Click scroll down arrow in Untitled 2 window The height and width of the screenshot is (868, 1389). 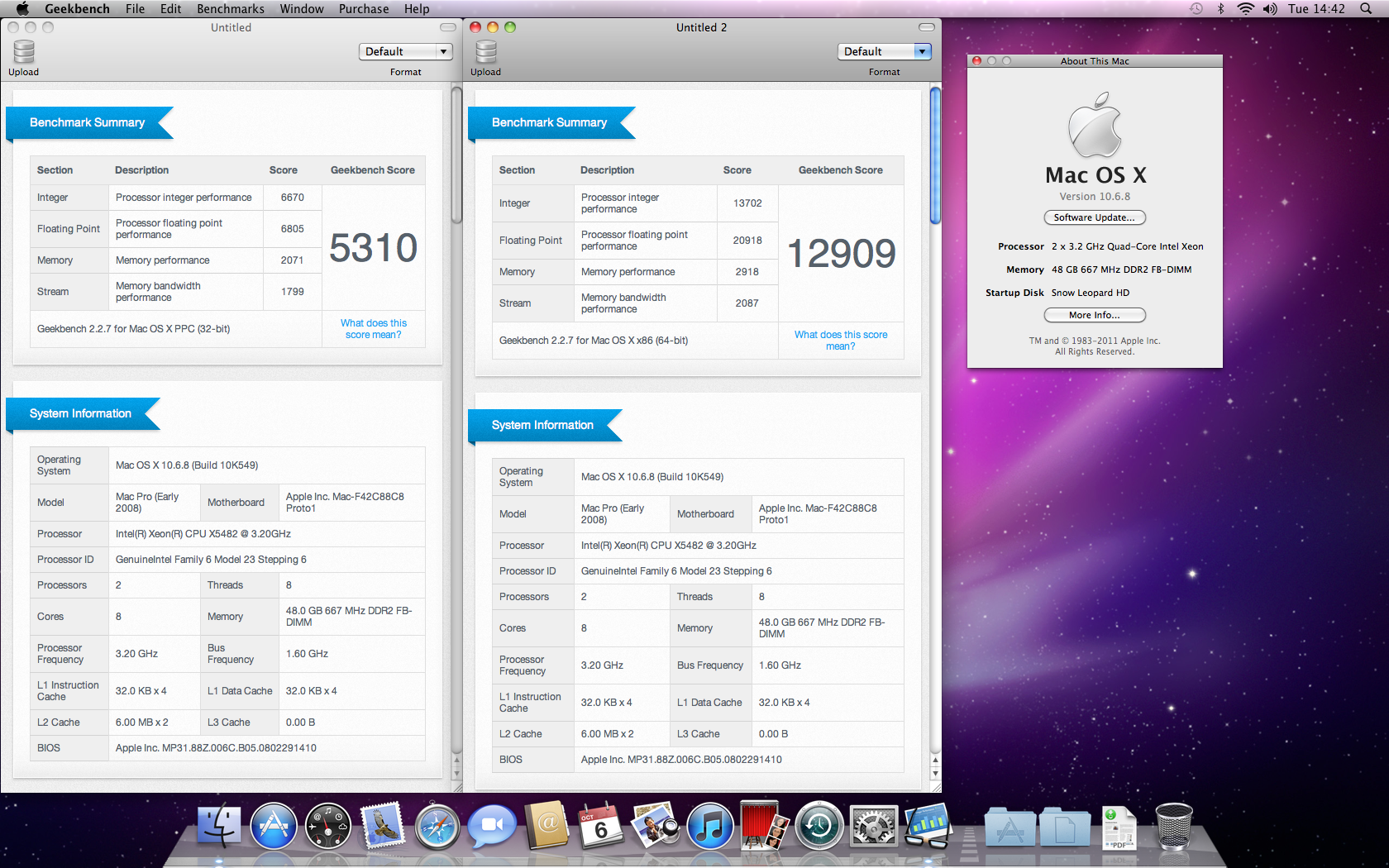pos(936,774)
